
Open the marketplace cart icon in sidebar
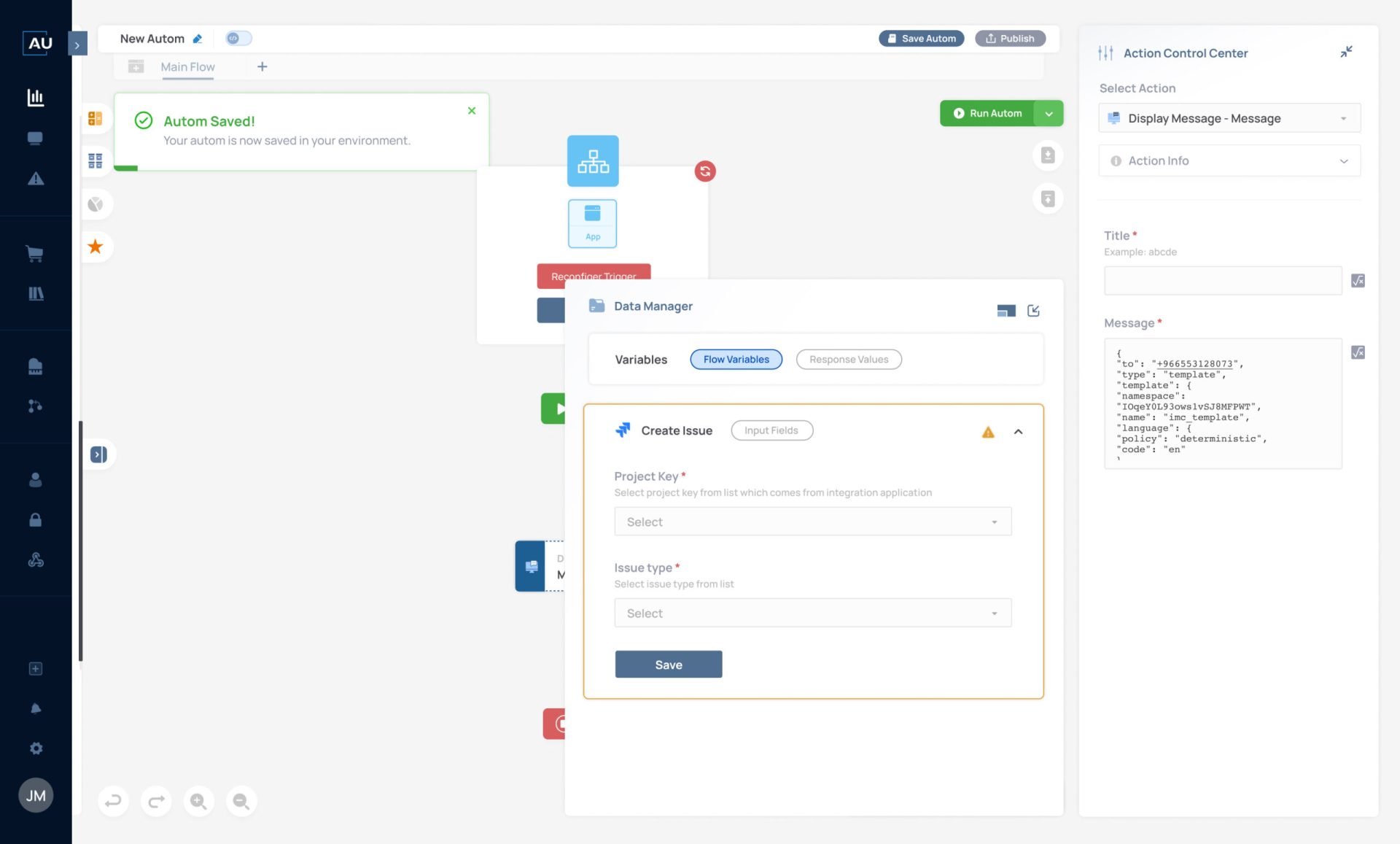[x=35, y=253]
